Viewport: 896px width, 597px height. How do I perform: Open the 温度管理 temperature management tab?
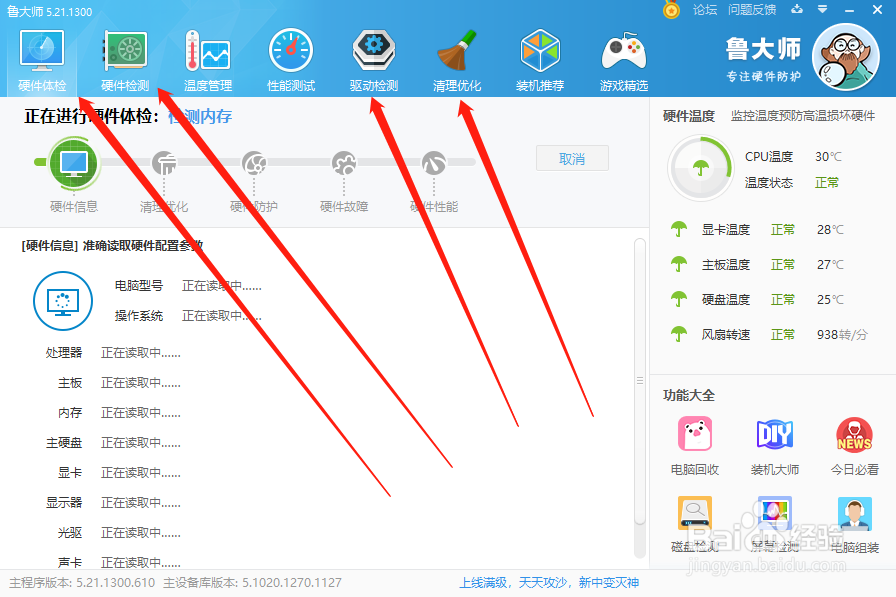tap(208, 61)
